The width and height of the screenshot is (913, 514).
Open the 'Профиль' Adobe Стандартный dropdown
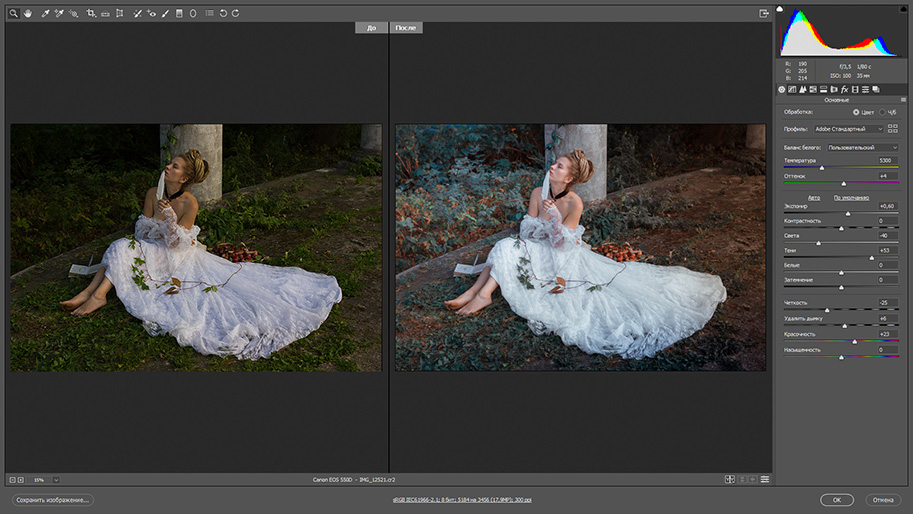pyautogui.click(x=849, y=129)
